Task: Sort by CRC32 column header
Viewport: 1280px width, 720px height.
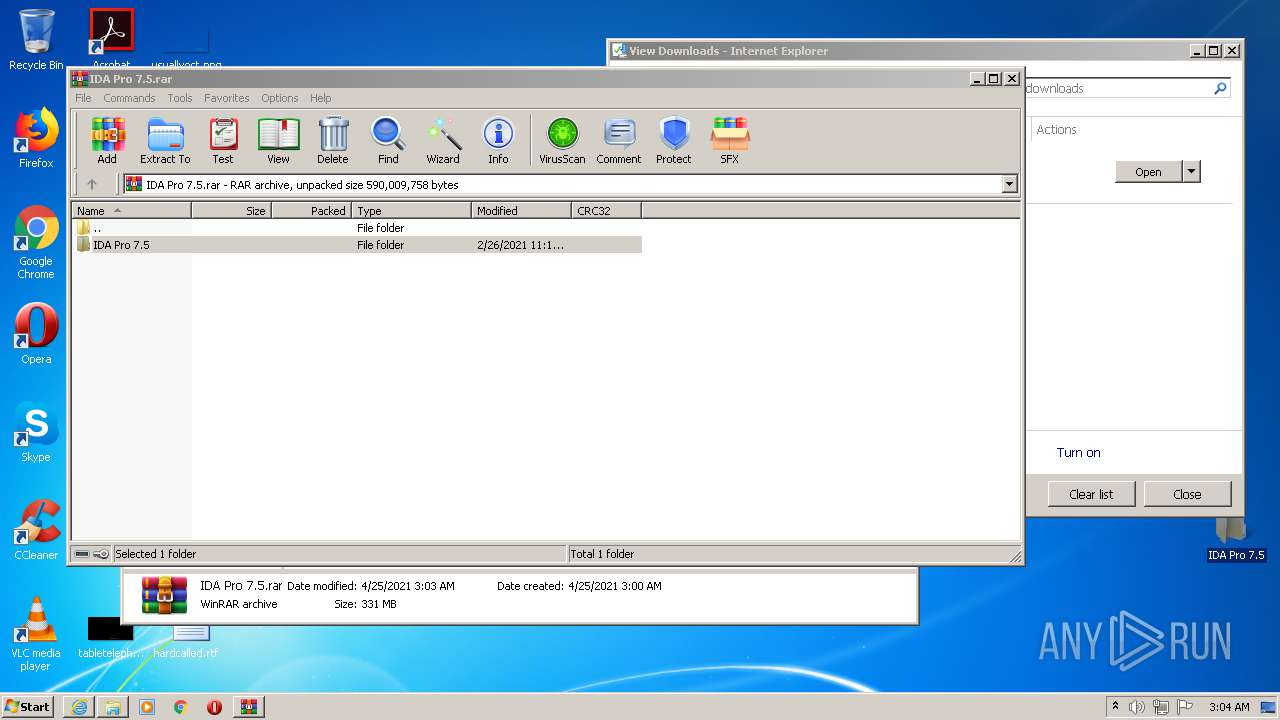Action: tap(607, 211)
